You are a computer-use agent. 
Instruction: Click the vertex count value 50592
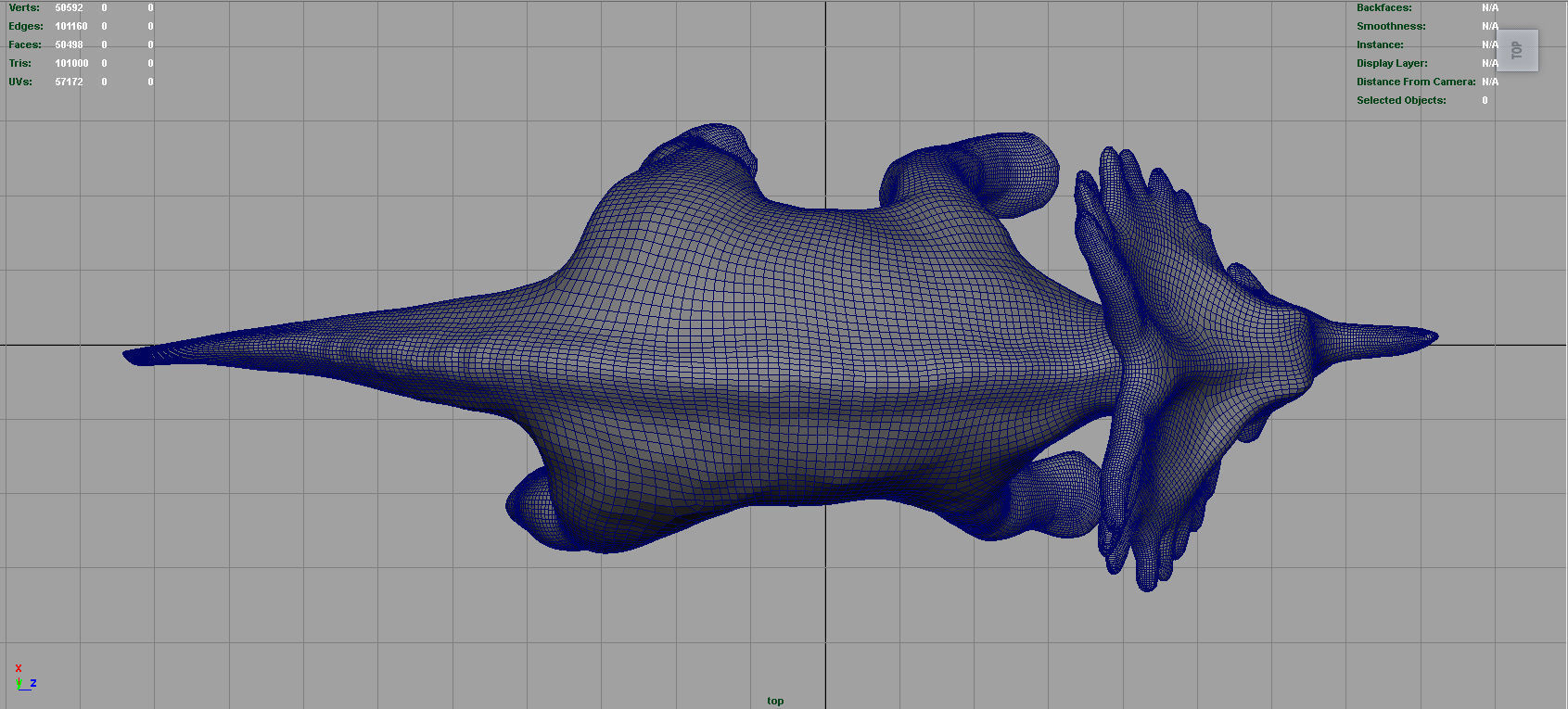coord(69,7)
